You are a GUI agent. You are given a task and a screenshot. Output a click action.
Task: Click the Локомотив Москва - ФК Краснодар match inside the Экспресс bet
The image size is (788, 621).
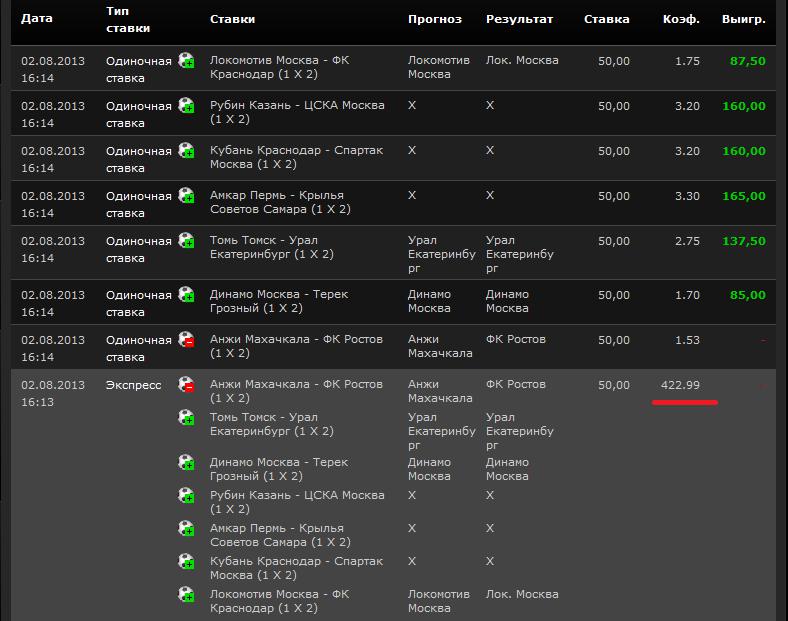[x=279, y=601]
